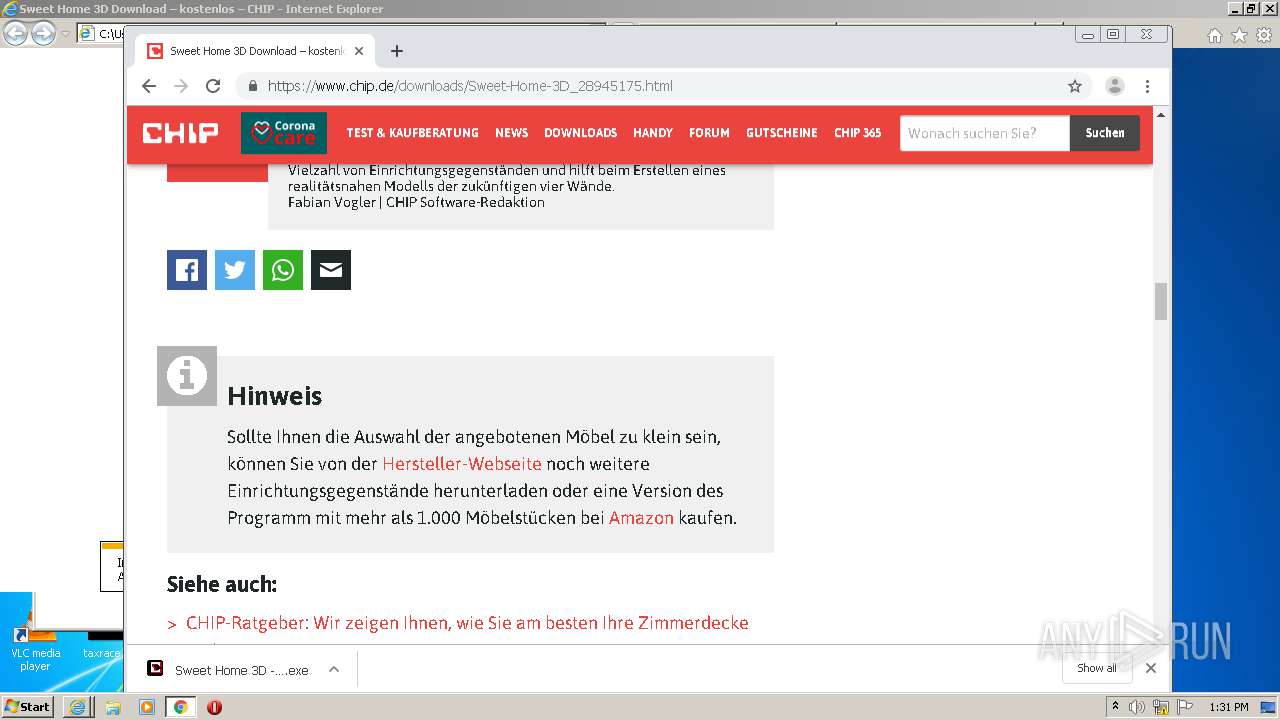Share the article on Twitter
This screenshot has height=720, width=1280.
pyautogui.click(x=235, y=270)
